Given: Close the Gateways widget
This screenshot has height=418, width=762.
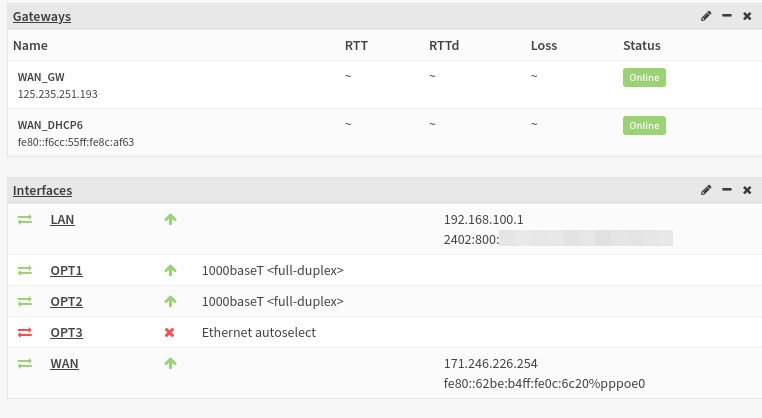Looking at the screenshot, I should click(x=747, y=17).
